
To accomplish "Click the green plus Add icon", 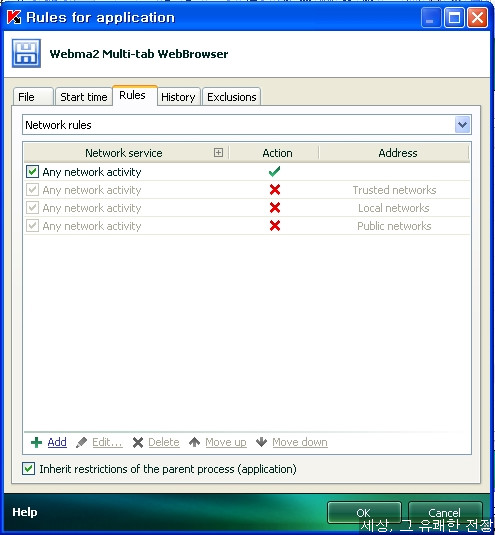I will point(37,442).
